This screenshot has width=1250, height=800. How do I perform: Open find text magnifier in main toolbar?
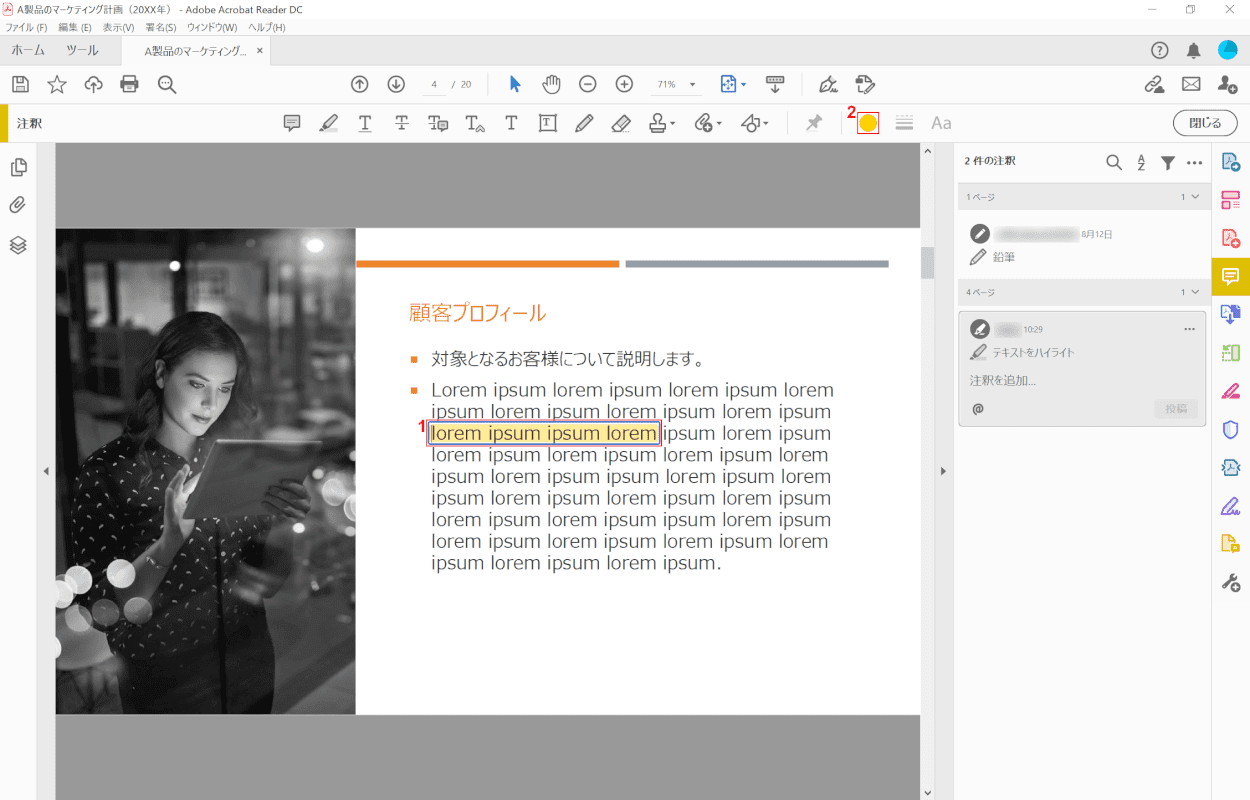tap(167, 84)
